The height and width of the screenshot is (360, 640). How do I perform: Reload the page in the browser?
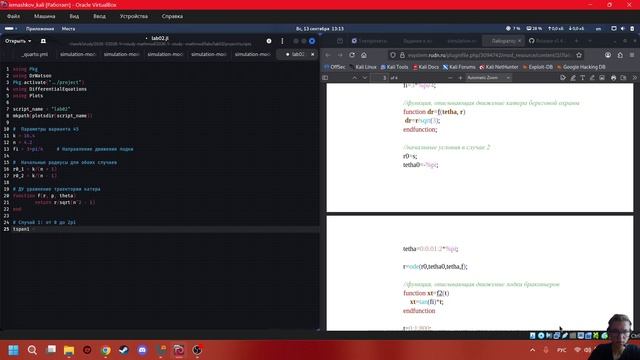tap(352, 55)
